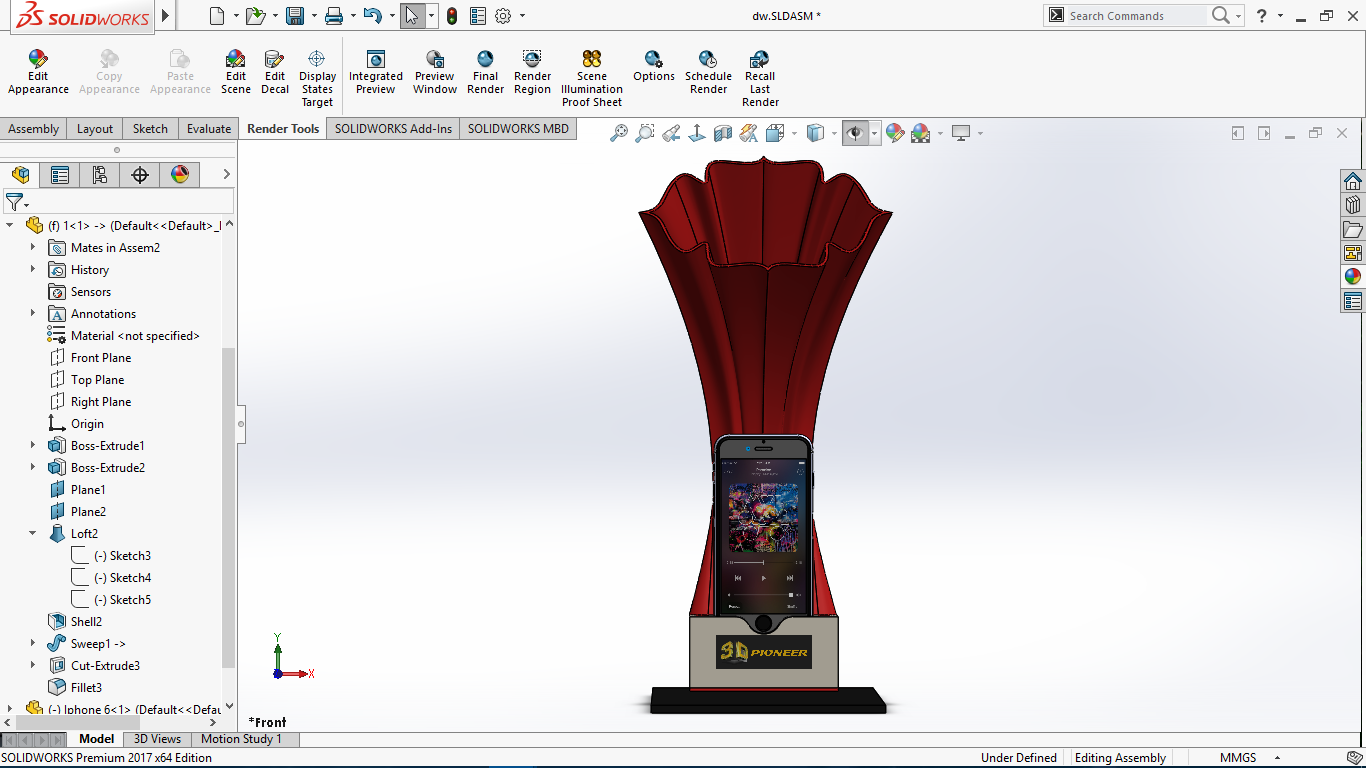Open the Design Library task pane icon
The width and height of the screenshot is (1366, 768).
point(1353,205)
